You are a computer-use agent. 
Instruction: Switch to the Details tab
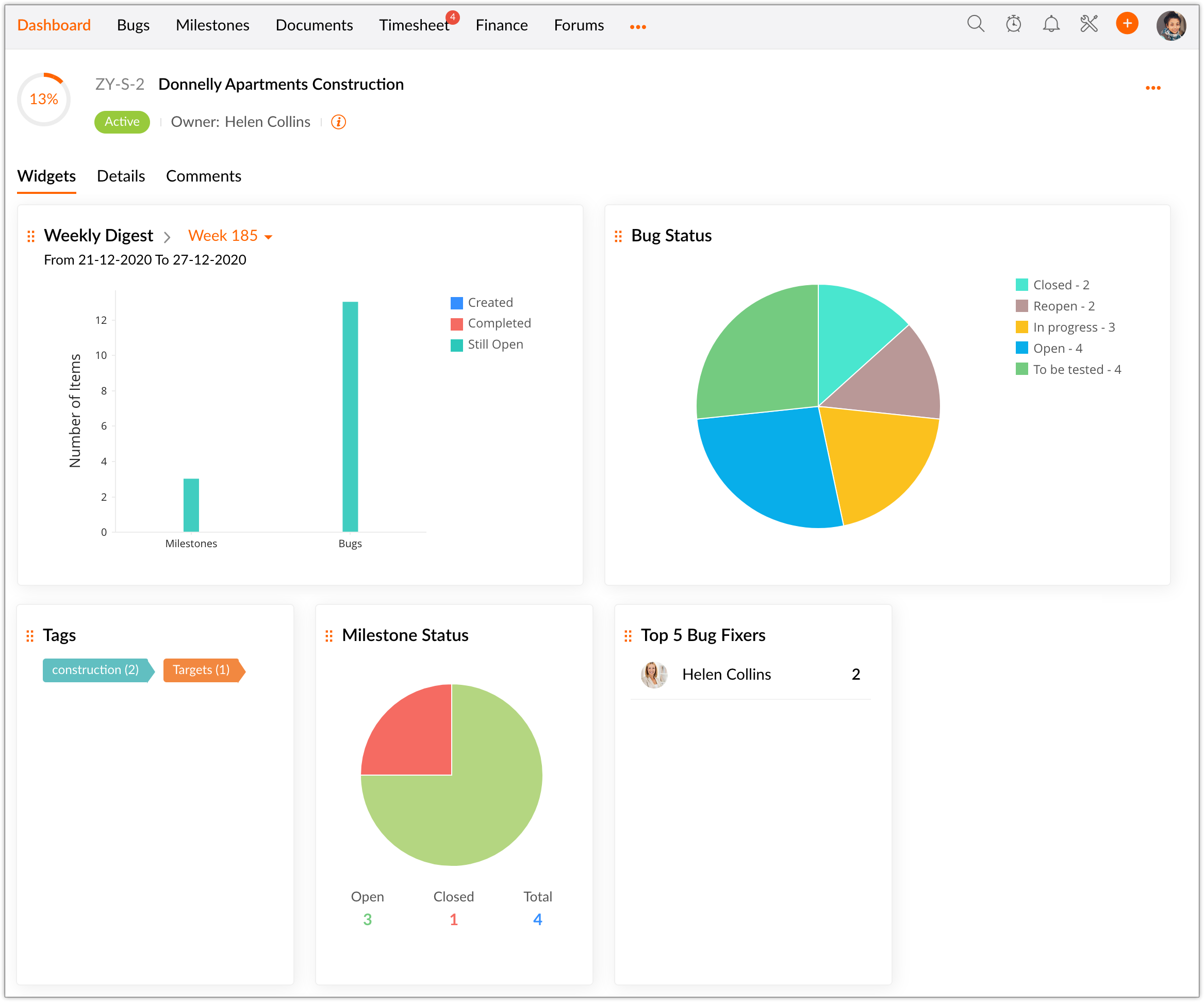tap(121, 176)
